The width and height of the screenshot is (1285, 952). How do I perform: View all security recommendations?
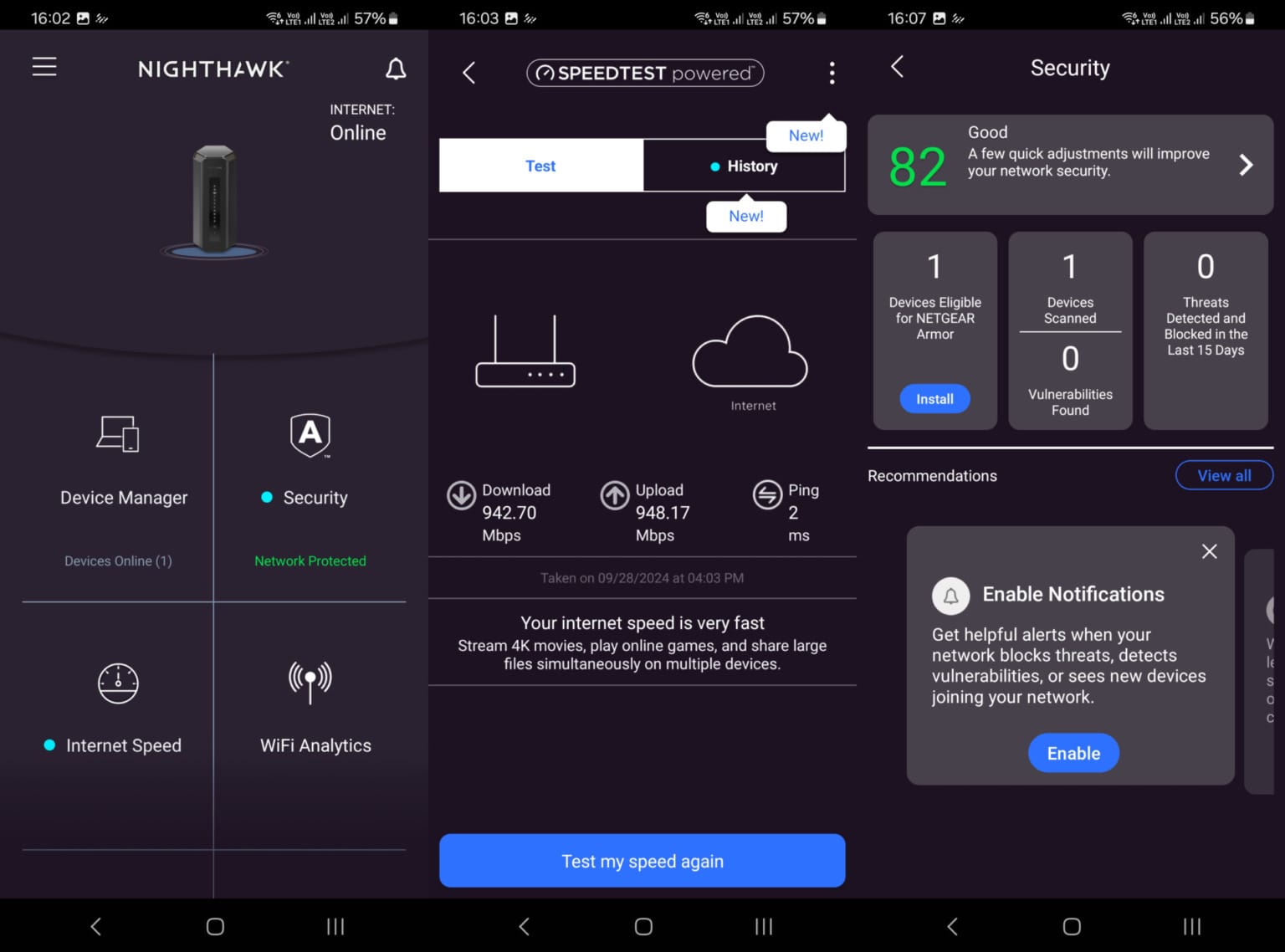(x=1223, y=475)
